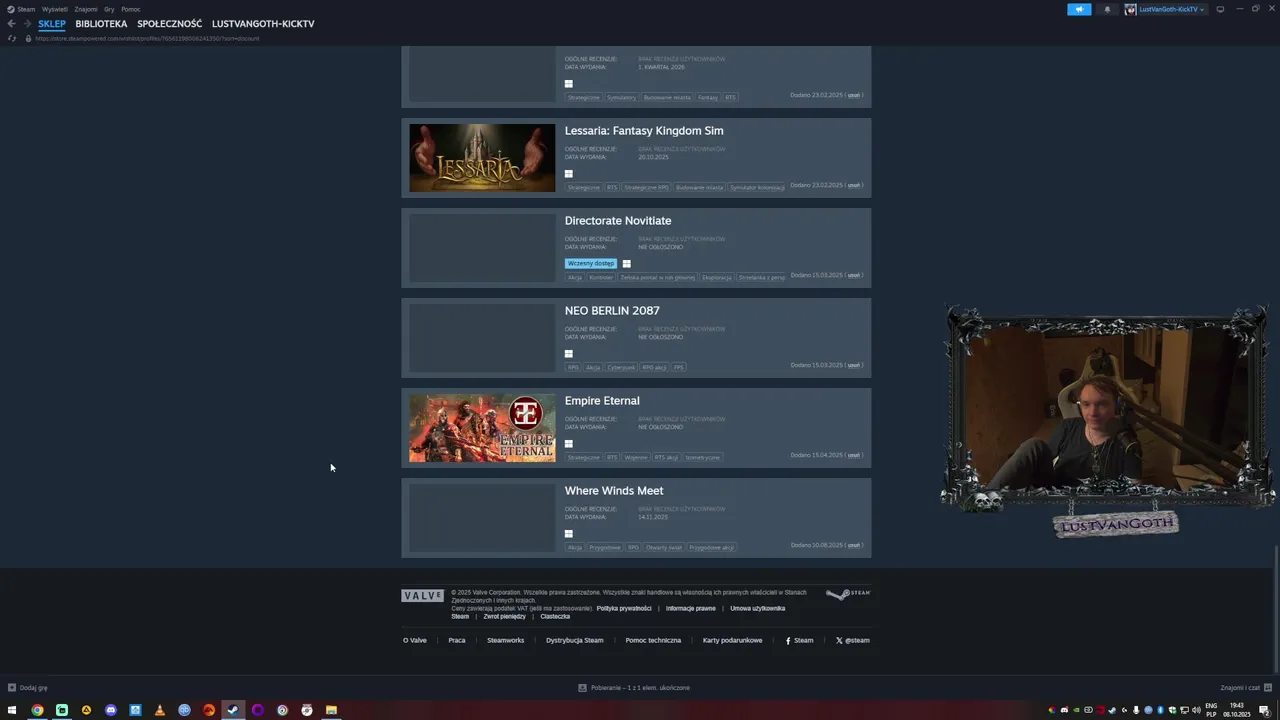This screenshot has width=1280, height=720.
Task: Click Dodaj grę at bottom left
Action: coord(33,688)
